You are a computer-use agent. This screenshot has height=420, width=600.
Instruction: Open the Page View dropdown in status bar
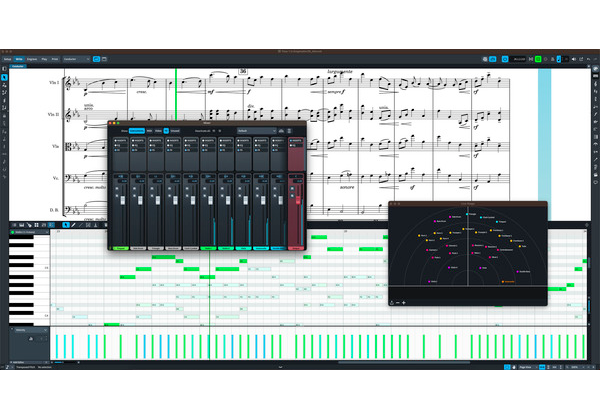point(528,367)
